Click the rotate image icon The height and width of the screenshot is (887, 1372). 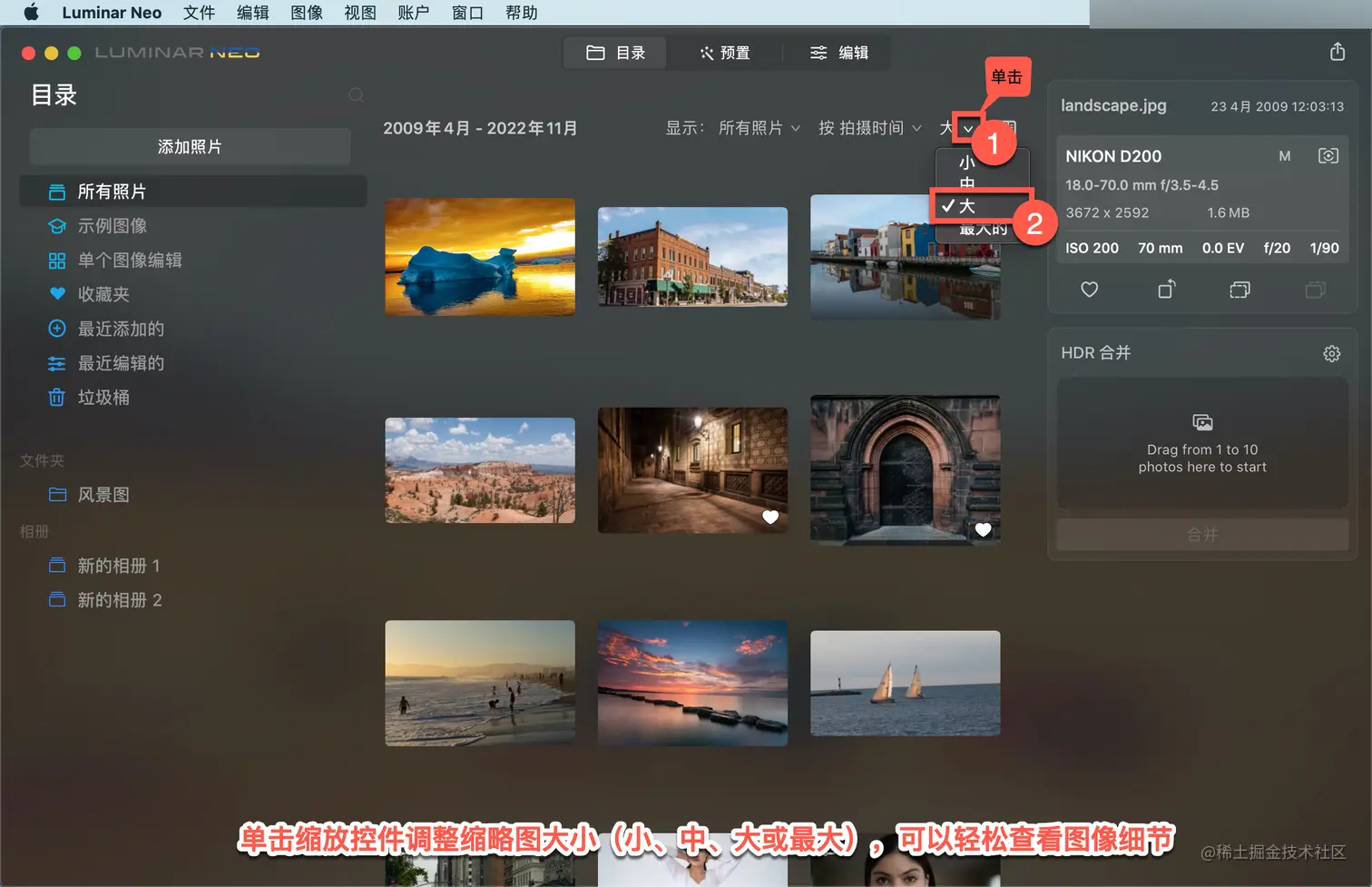coord(1167,289)
